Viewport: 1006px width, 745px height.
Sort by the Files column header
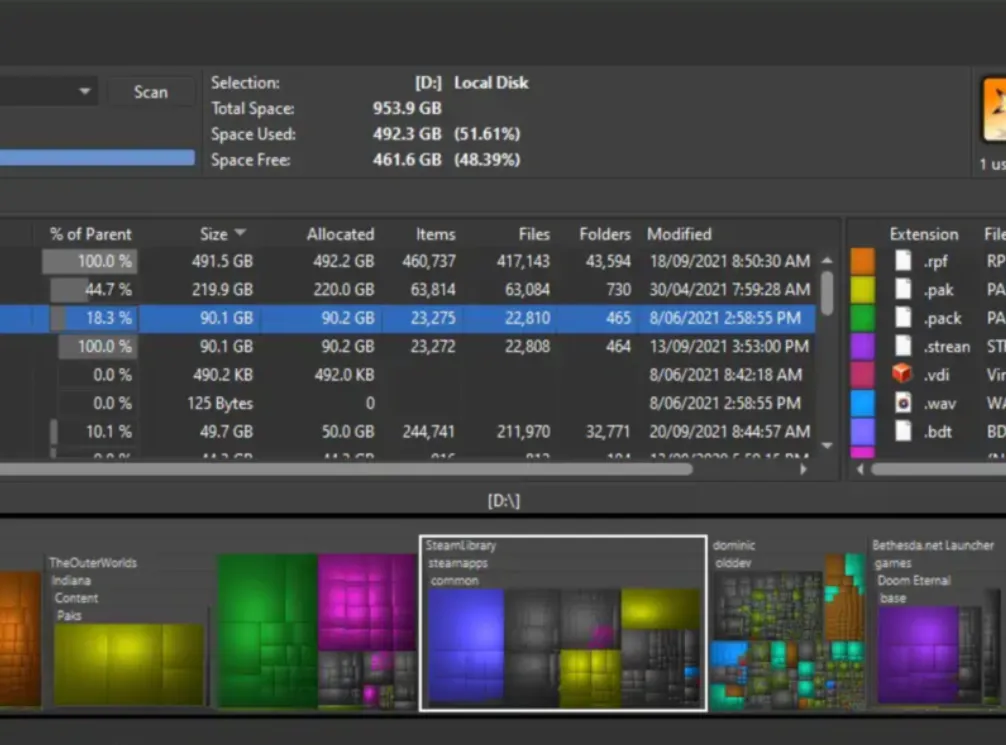pos(534,234)
